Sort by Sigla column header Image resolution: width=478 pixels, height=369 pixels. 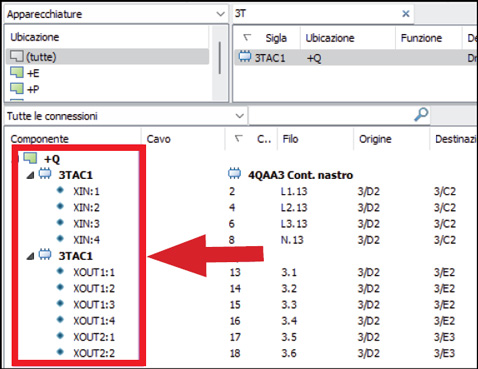click(276, 38)
